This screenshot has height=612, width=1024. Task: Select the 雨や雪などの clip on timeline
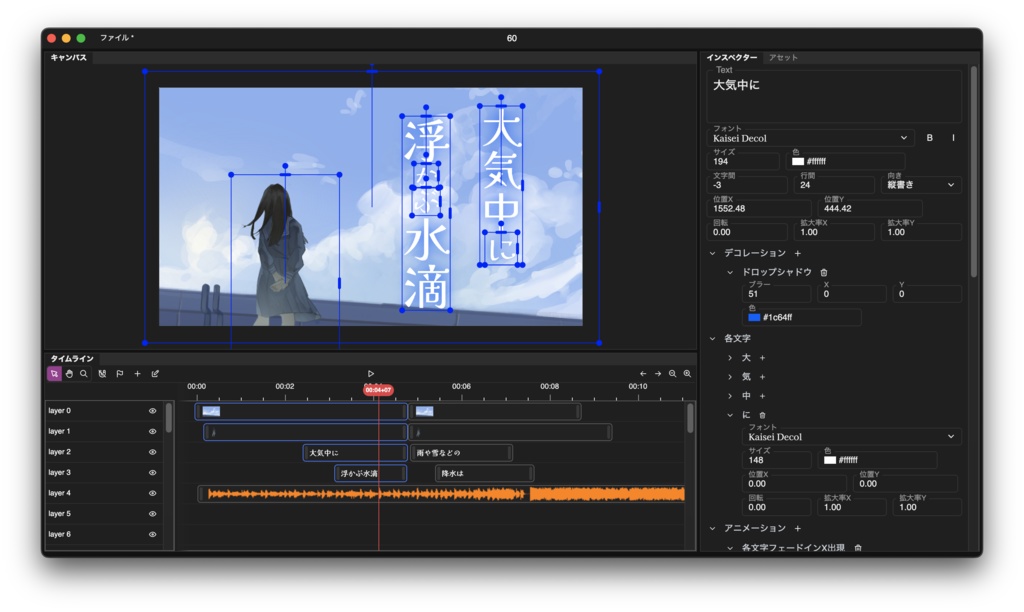click(x=461, y=453)
